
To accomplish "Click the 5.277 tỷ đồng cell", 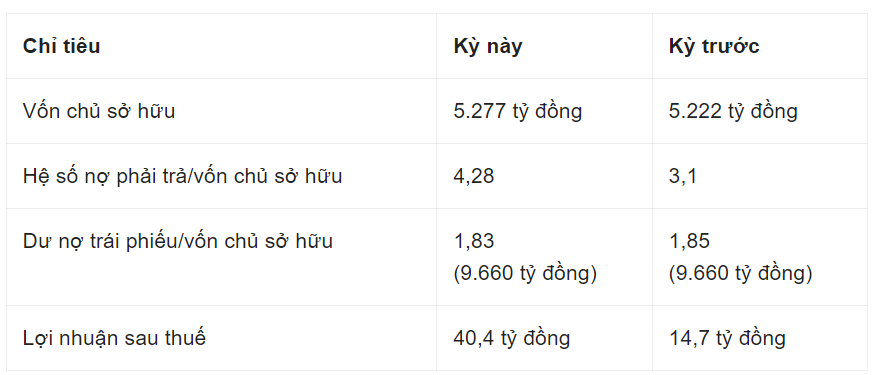I will point(517,111).
